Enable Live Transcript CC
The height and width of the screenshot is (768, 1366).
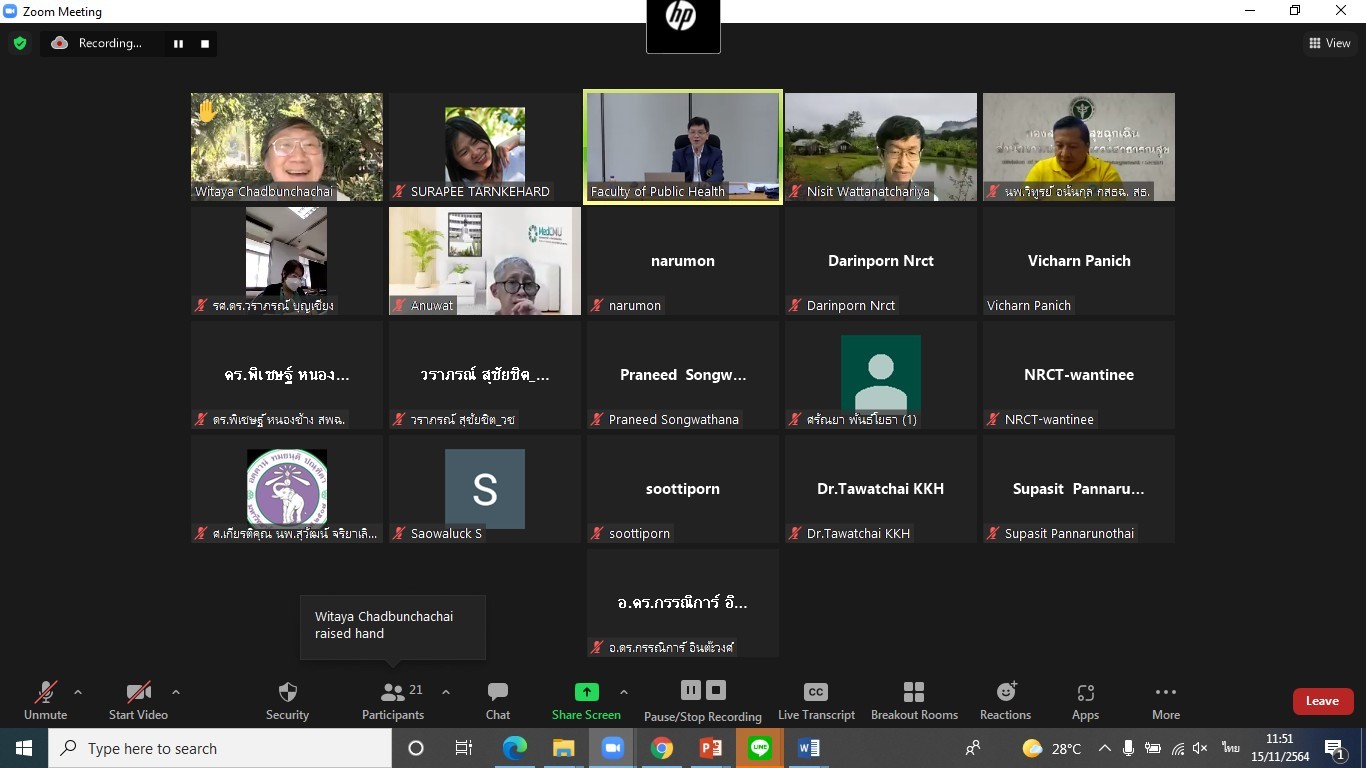(x=816, y=701)
